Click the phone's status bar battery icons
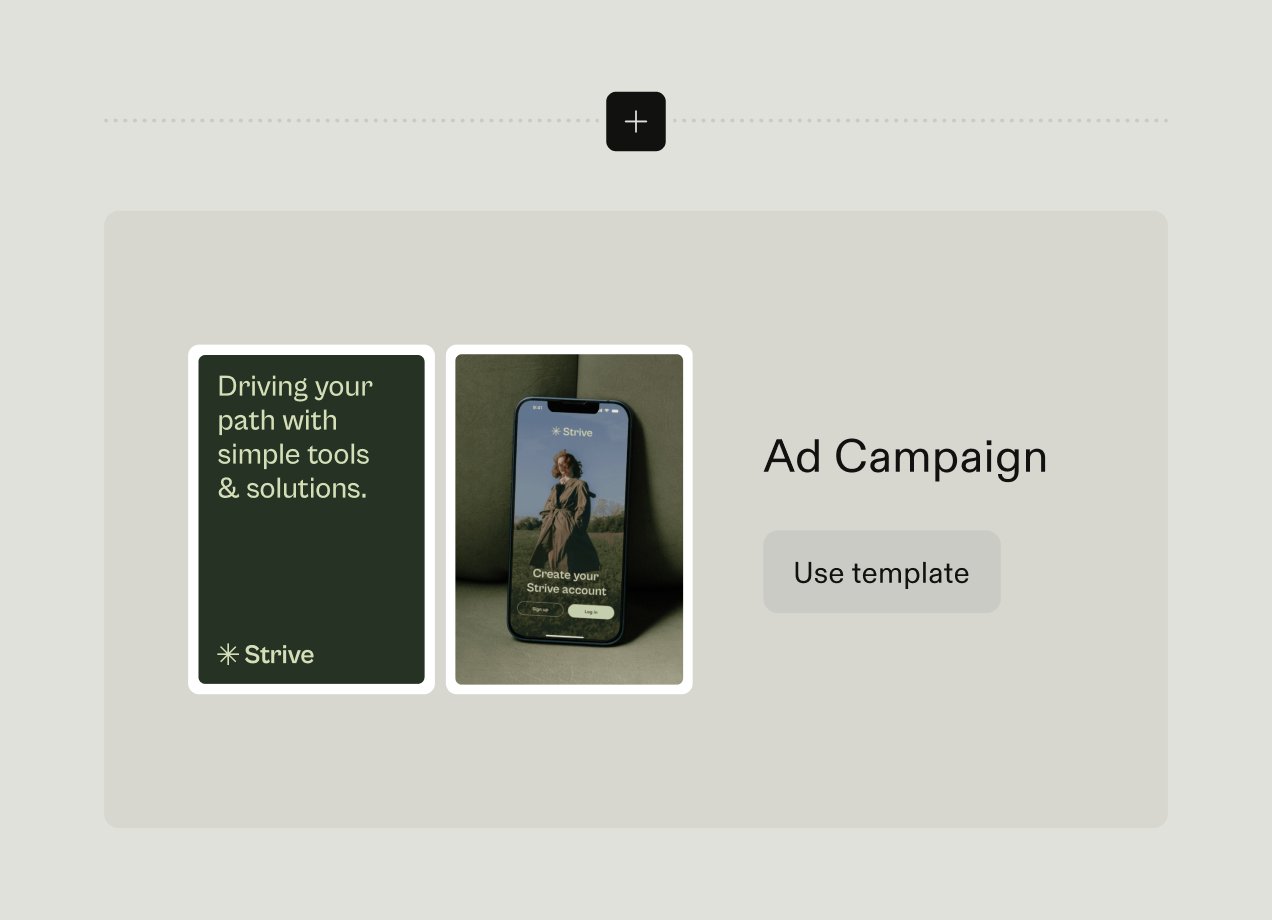 [608, 408]
